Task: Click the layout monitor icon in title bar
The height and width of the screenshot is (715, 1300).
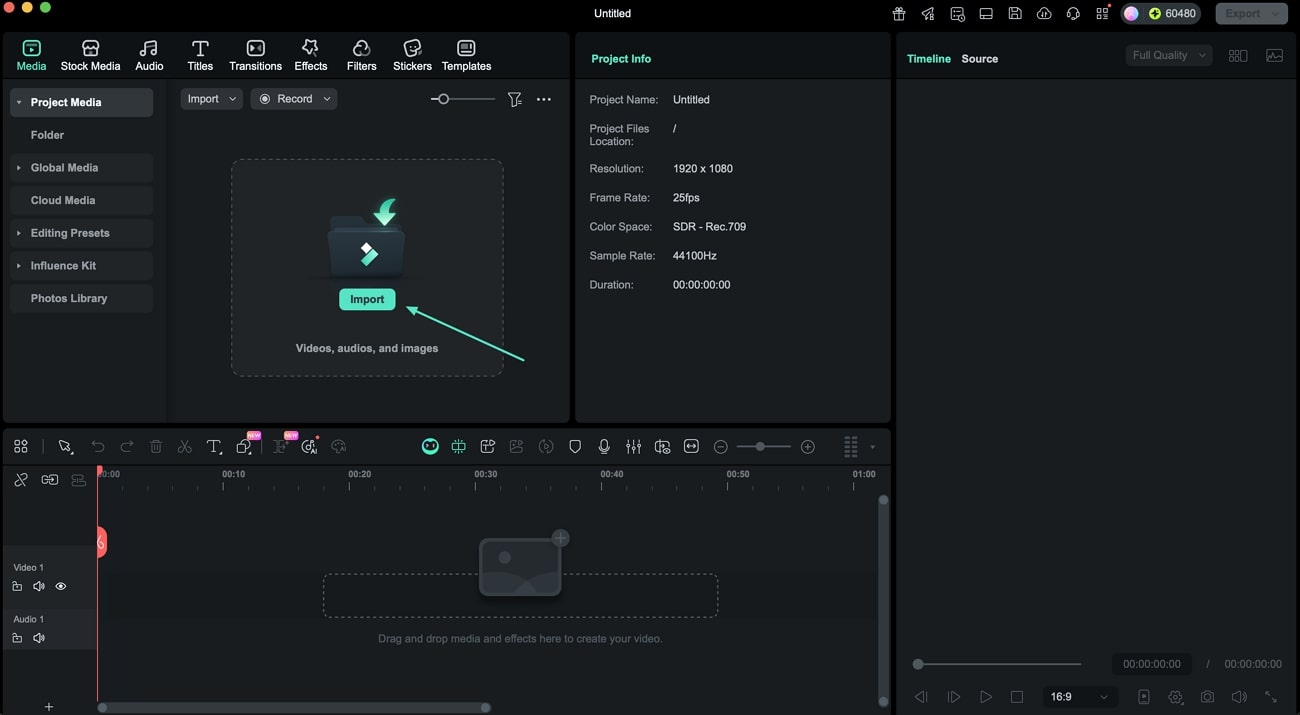Action: pyautogui.click(x=986, y=14)
